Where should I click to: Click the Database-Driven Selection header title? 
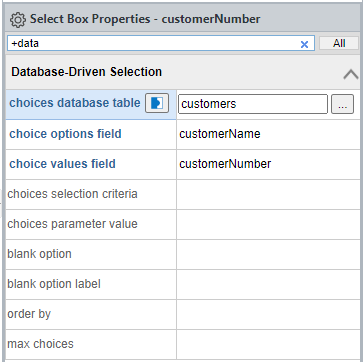click(87, 72)
